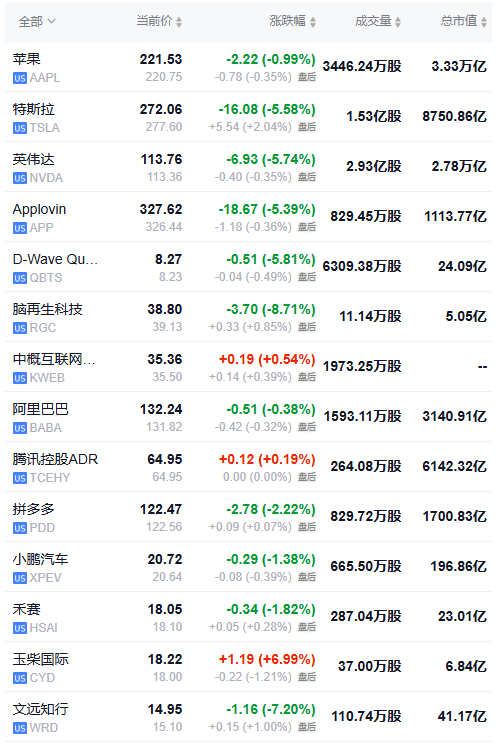This screenshot has width=498, height=752.
Task: Open D-Wave Quantum QBTS stock details
Action: [249, 267]
